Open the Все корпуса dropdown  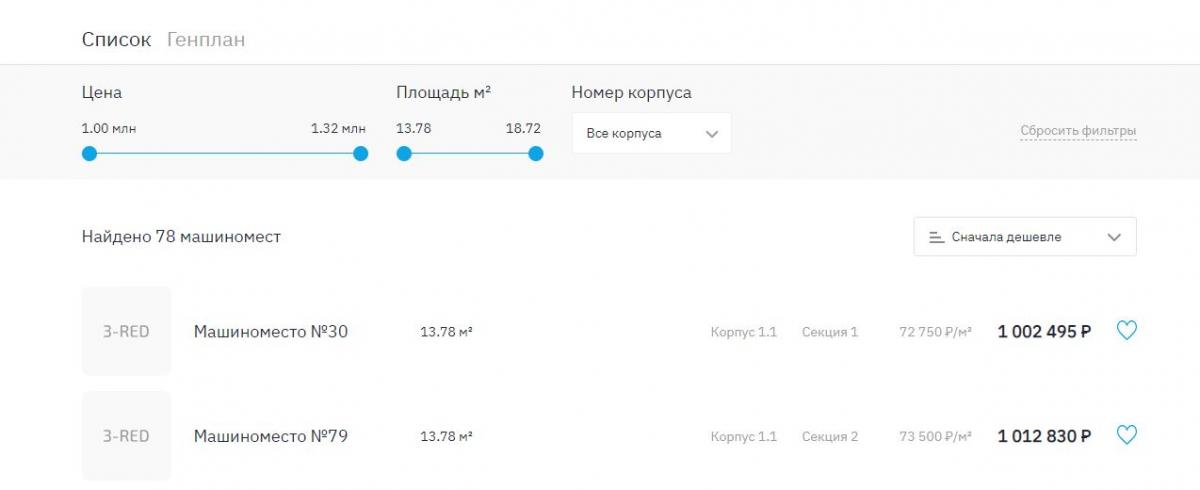(651, 133)
